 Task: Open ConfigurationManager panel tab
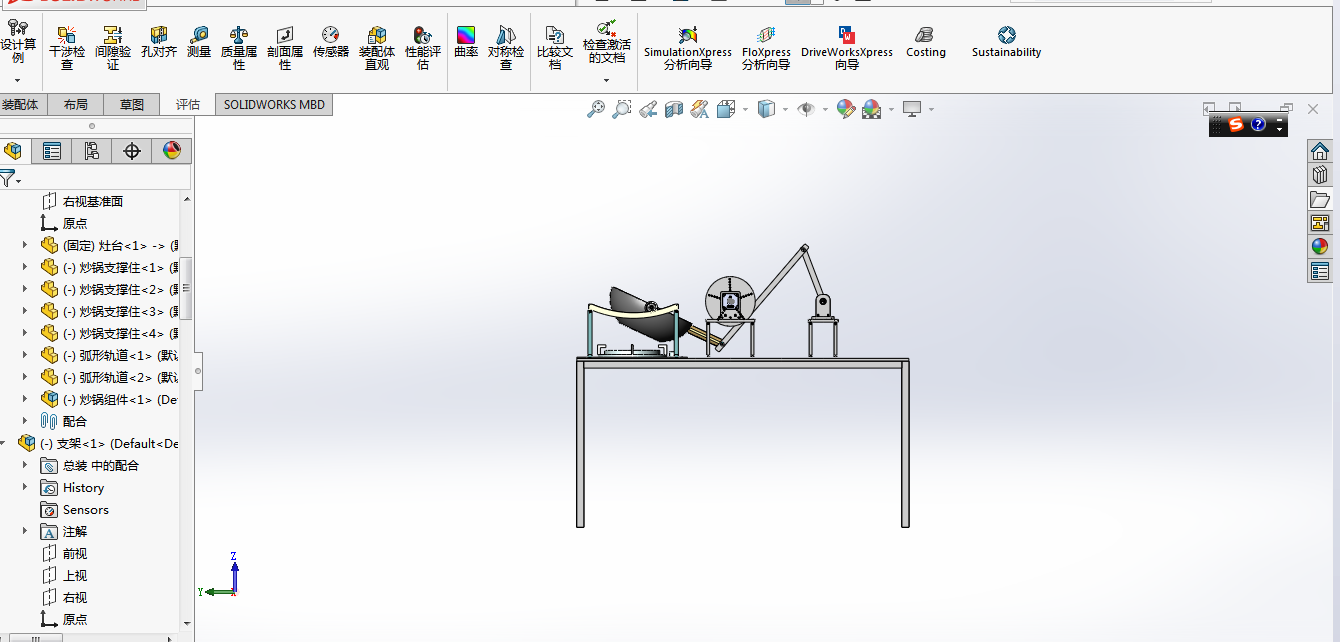pos(92,151)
